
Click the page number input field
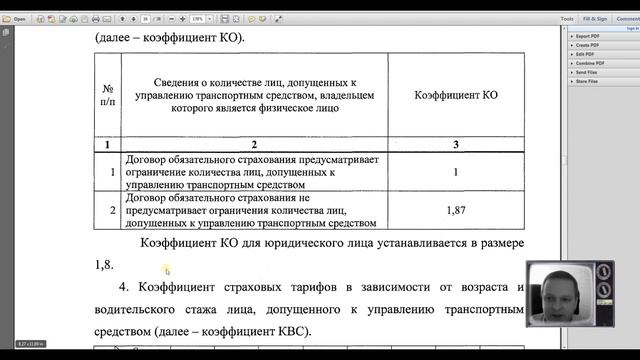(x=145, y=19)
